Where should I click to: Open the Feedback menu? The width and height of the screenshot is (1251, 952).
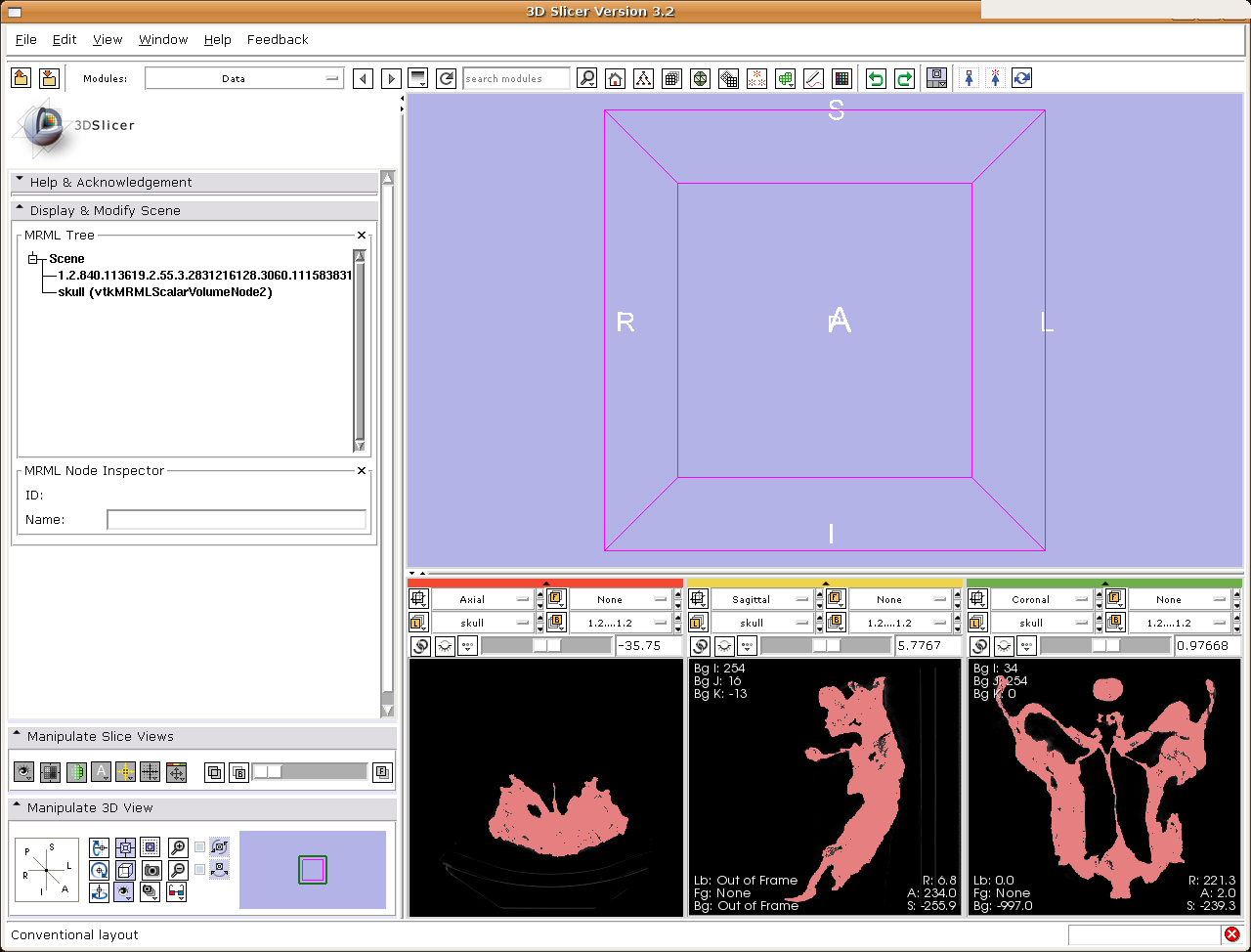(278, 40)
